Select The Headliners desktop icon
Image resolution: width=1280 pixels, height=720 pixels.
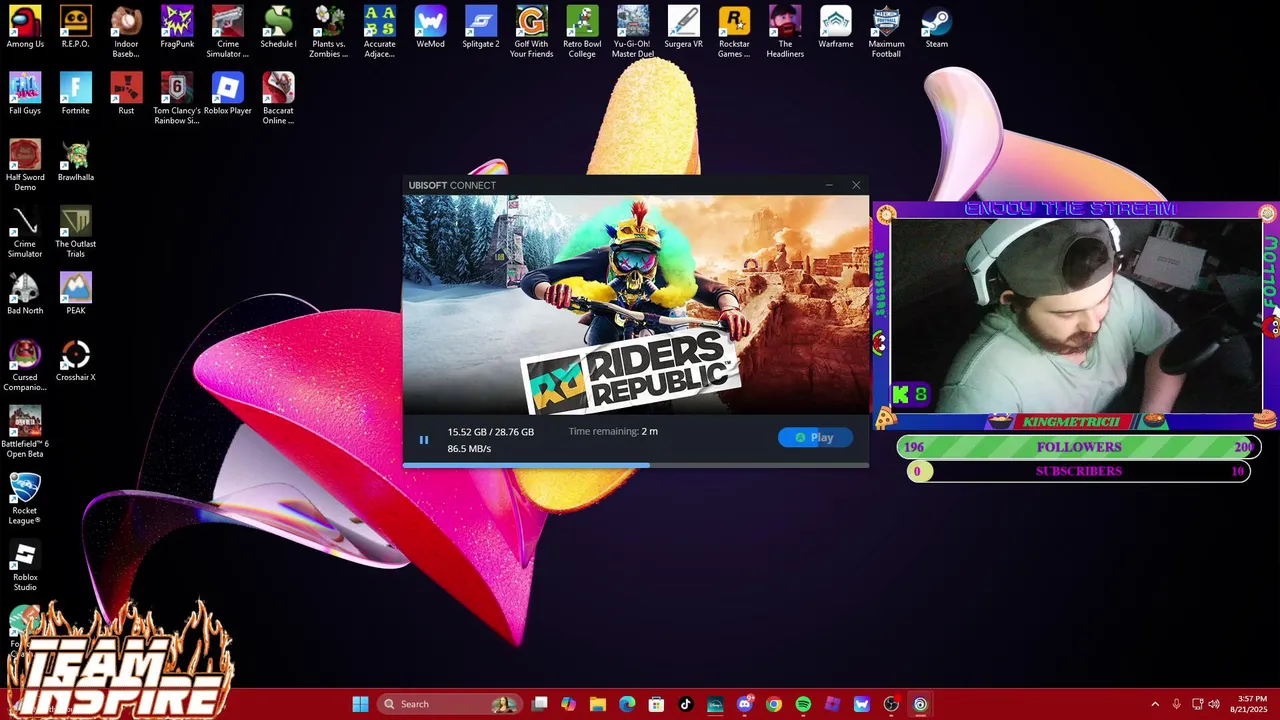785,32
